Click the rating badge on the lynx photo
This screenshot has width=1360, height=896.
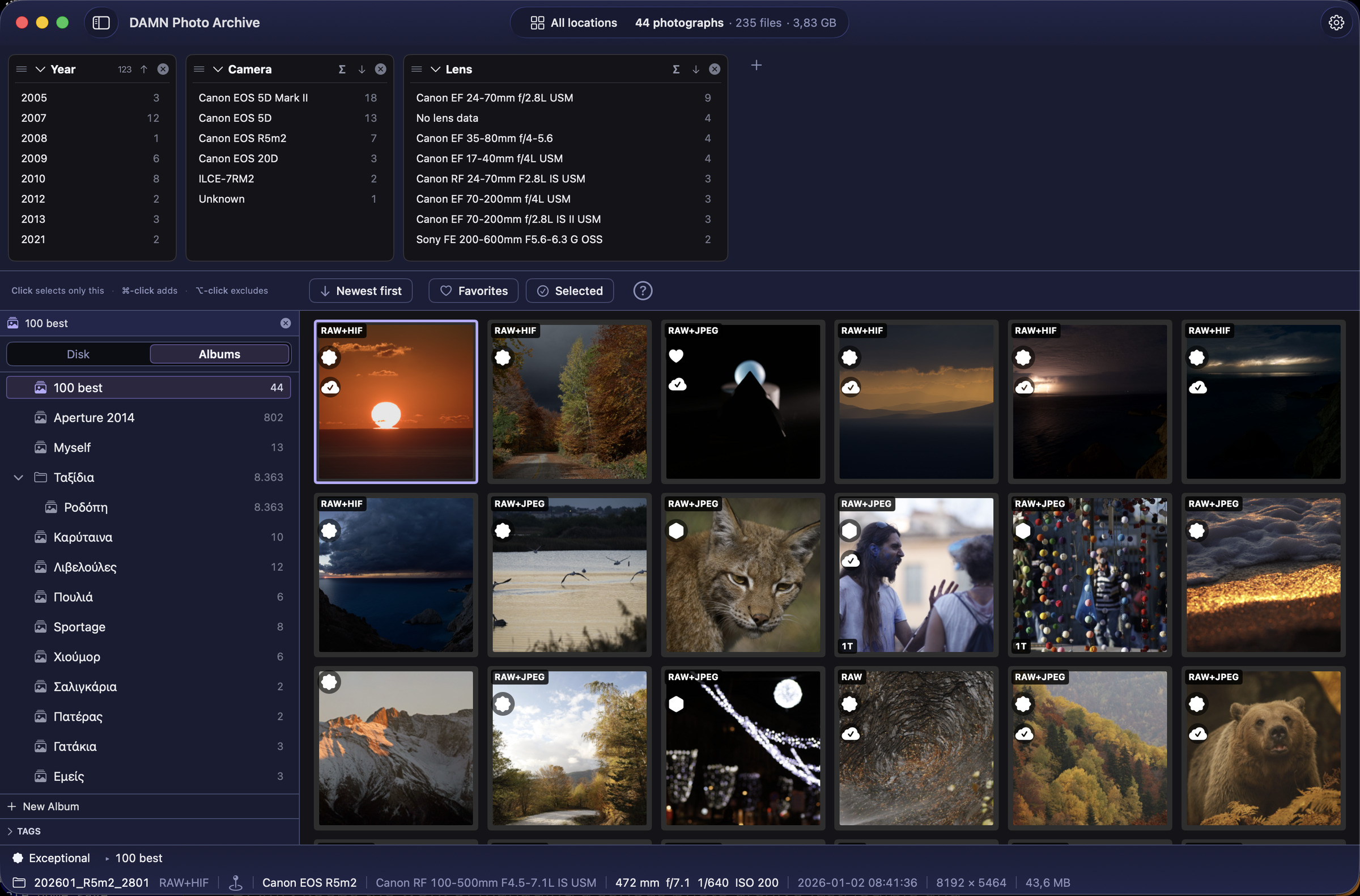[676, 531]
